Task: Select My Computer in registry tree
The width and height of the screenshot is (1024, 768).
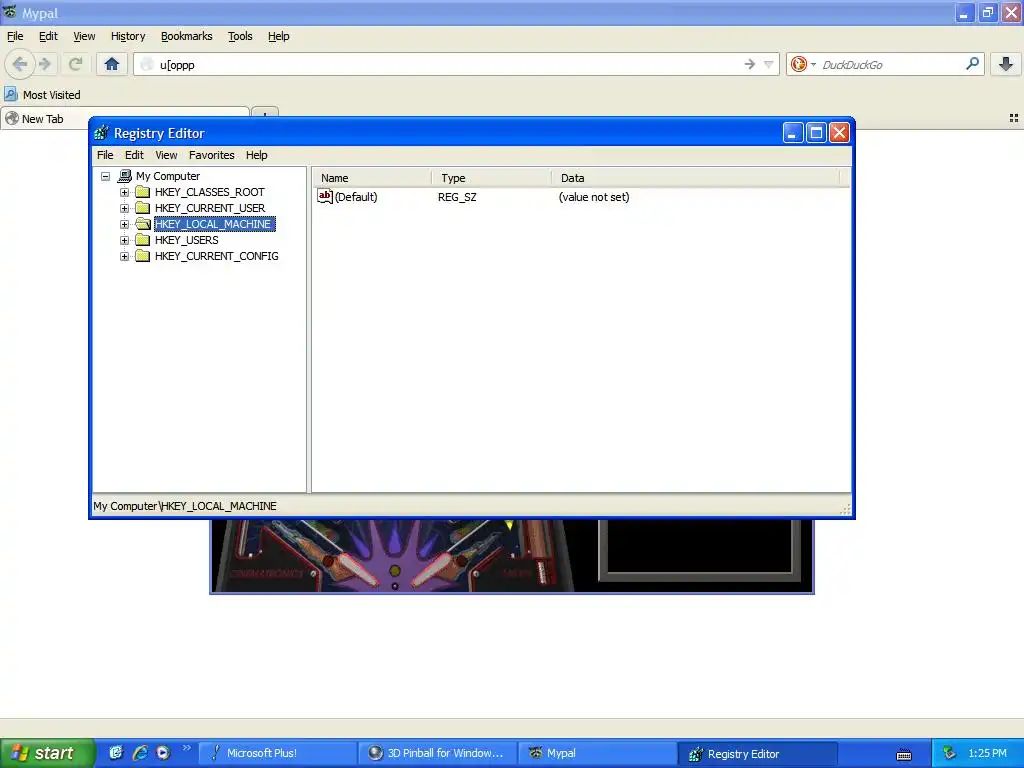Action: pos(168,176)
